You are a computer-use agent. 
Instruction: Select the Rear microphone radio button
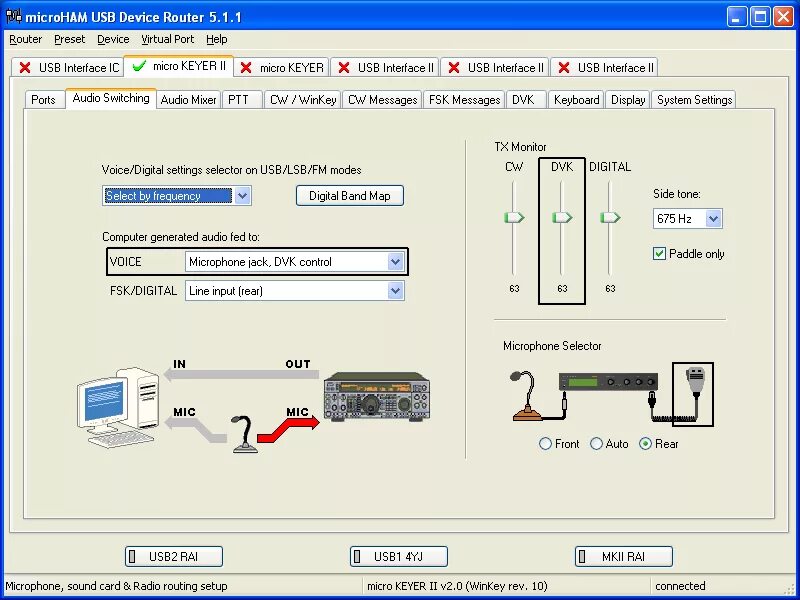click(645, 444)
